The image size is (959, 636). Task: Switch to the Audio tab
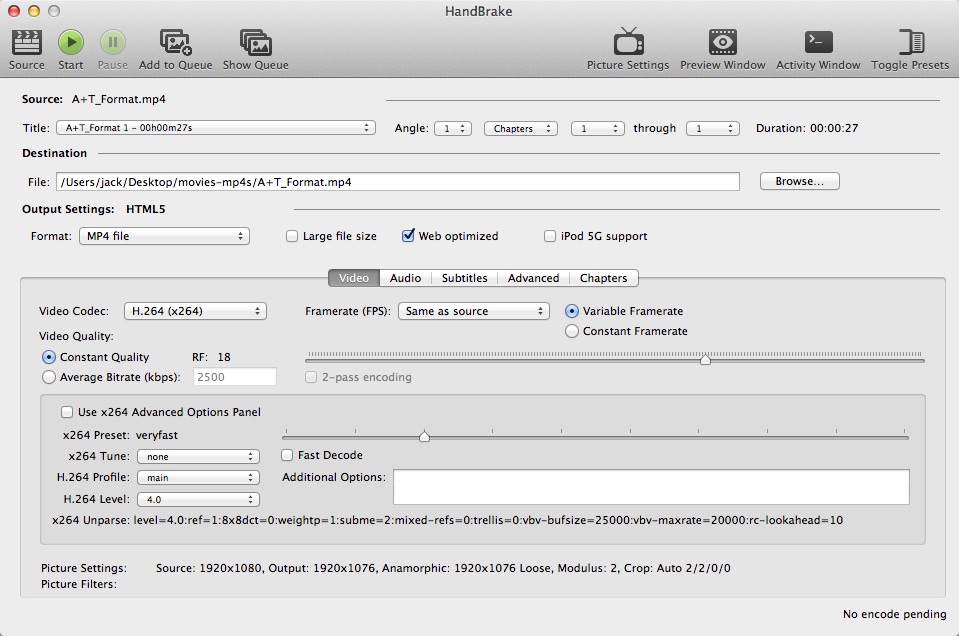tap(405, 278)
